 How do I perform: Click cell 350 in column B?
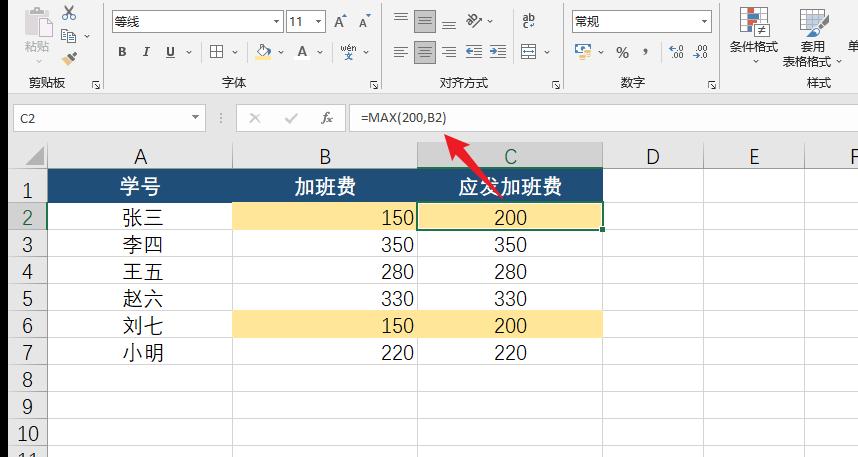325,244
